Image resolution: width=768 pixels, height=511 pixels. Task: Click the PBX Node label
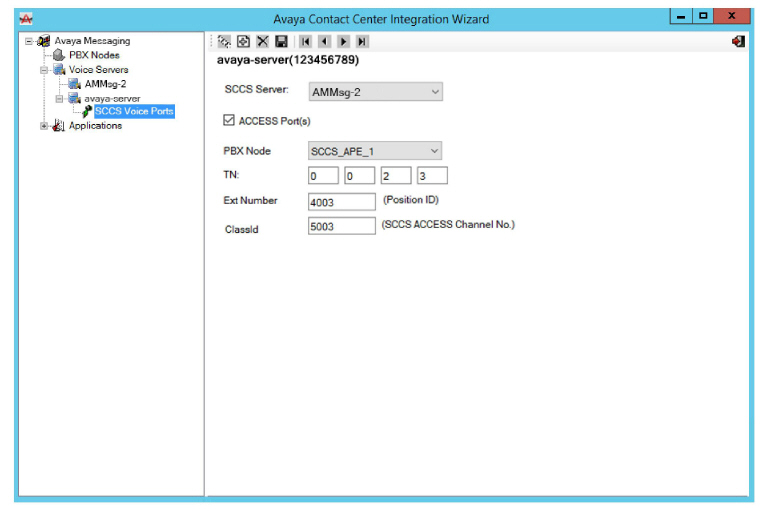click(247, 151)
